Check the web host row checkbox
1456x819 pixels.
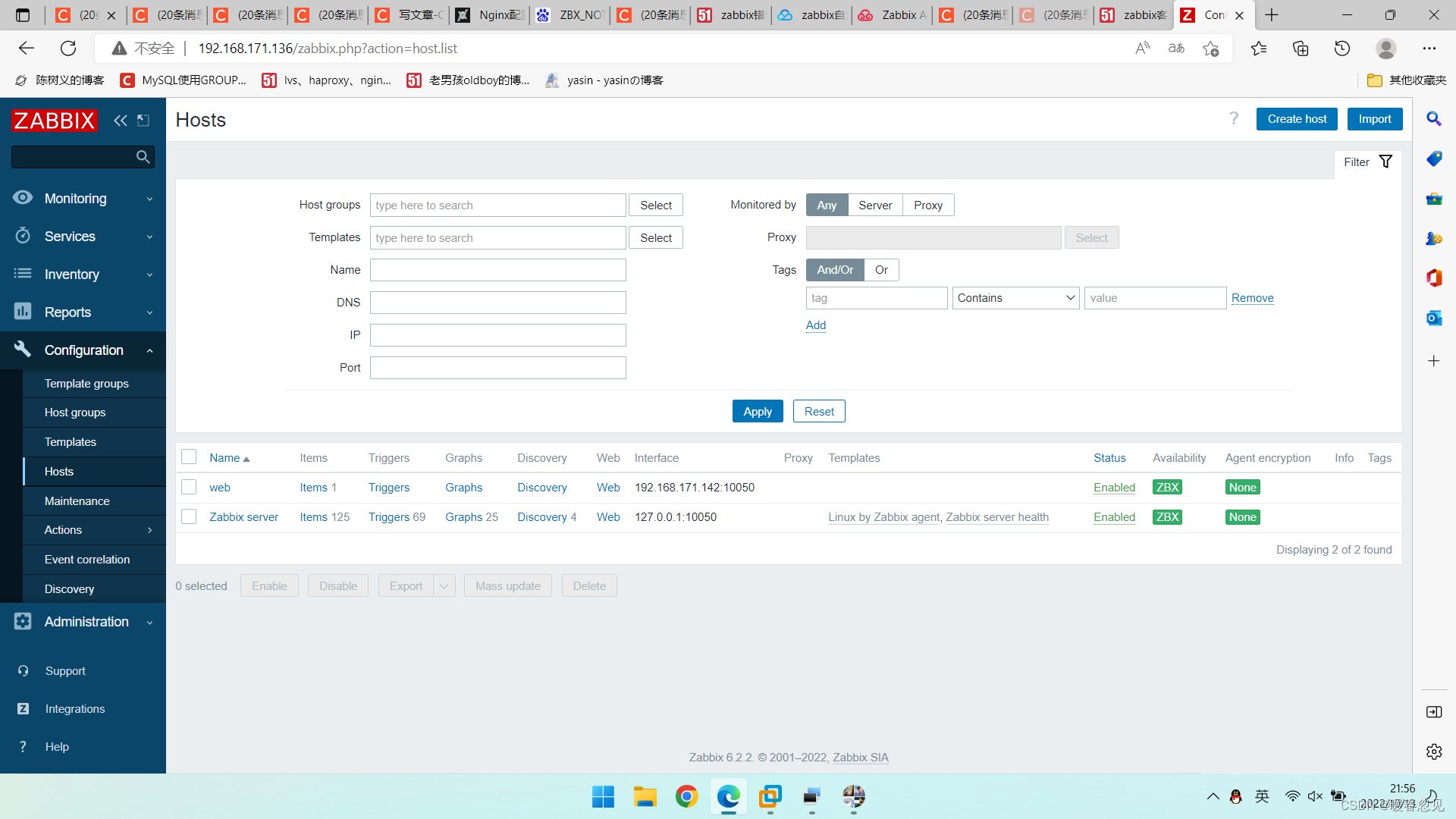click(x=189, y=487)
